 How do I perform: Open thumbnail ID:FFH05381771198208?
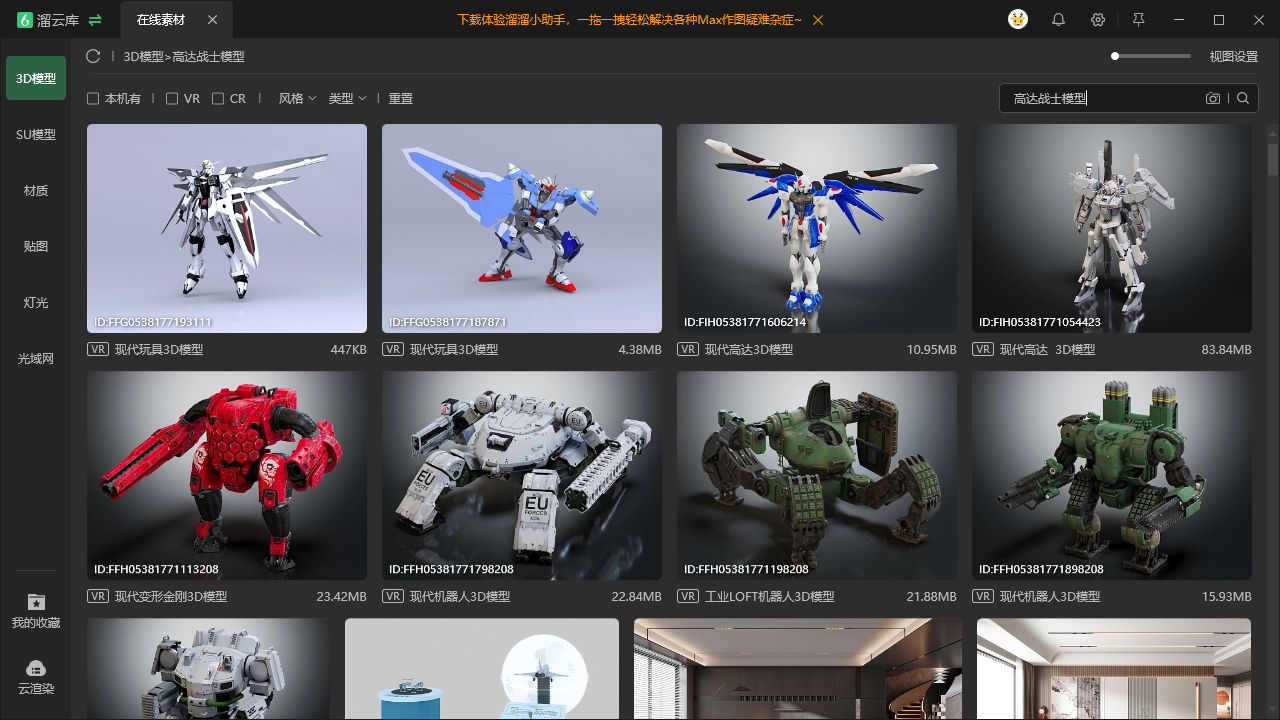click(x=817, y=476)
